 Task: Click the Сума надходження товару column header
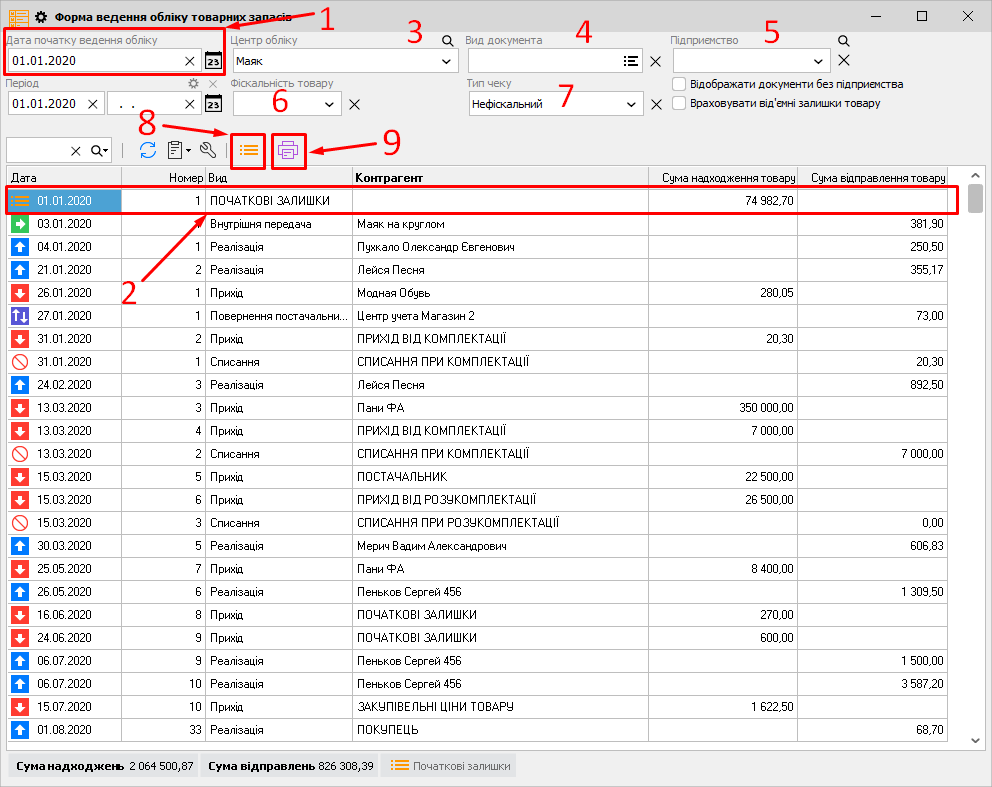(x=722, y=177)
